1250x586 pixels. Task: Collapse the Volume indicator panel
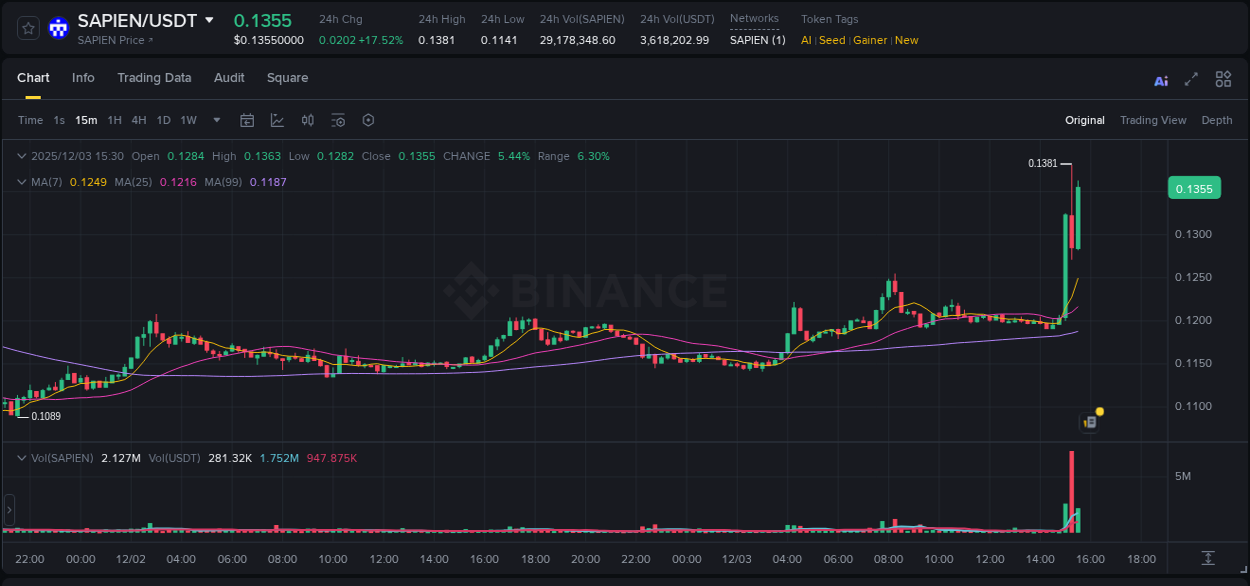pos(21,457)
